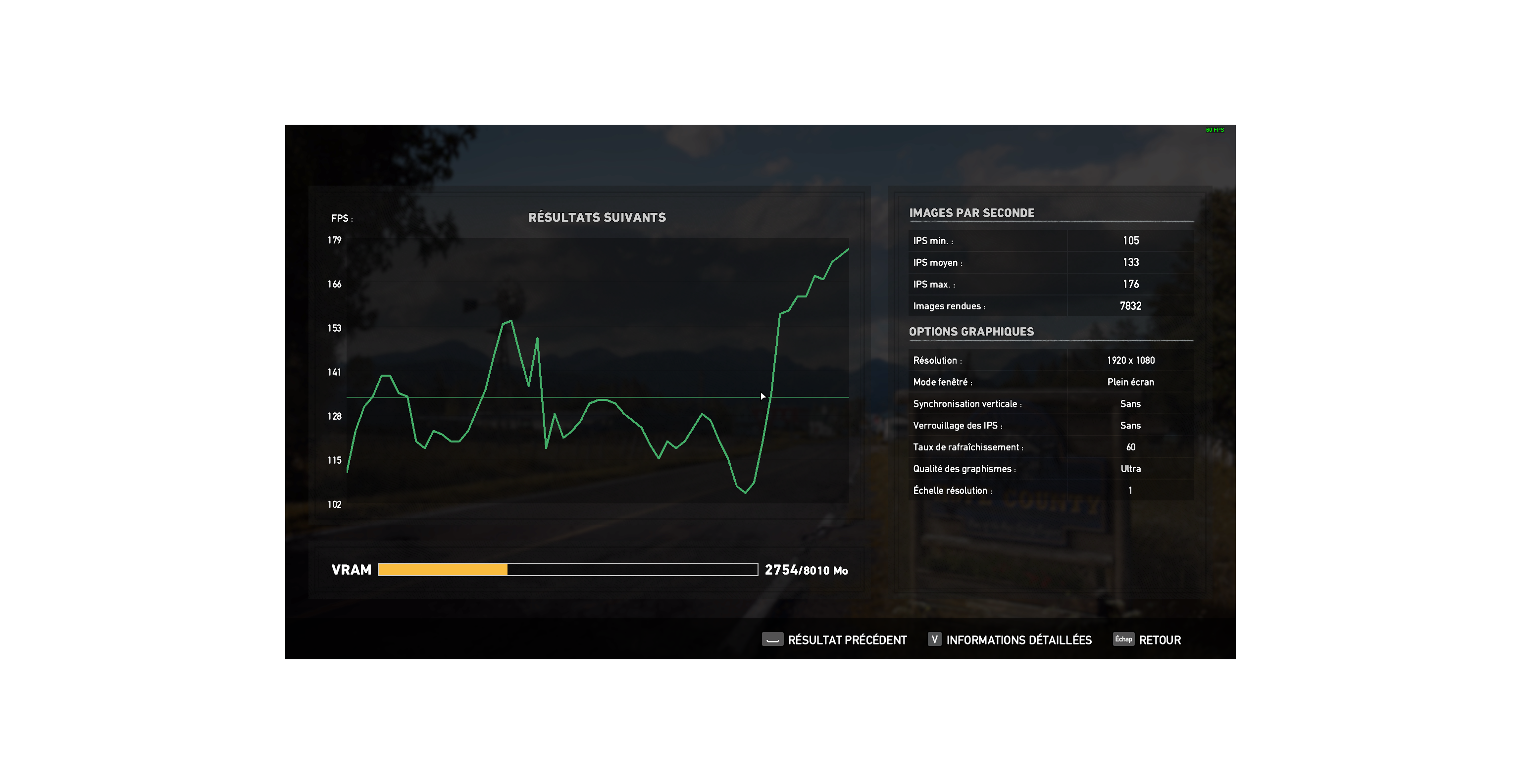
Task: Open RÉSULTAT PRÉCÉDENT
Action: 847,640
